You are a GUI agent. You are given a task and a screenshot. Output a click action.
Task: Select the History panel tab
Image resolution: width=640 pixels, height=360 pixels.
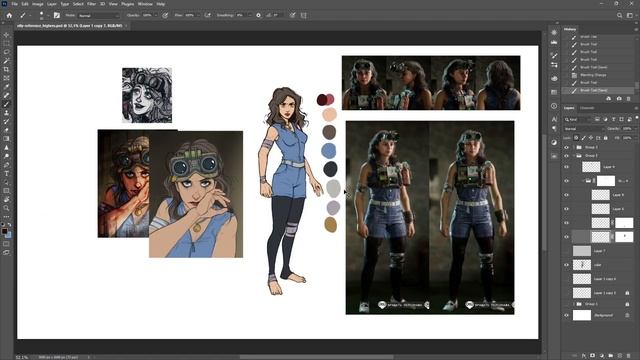pyautogui.click(x=570, y=29)
